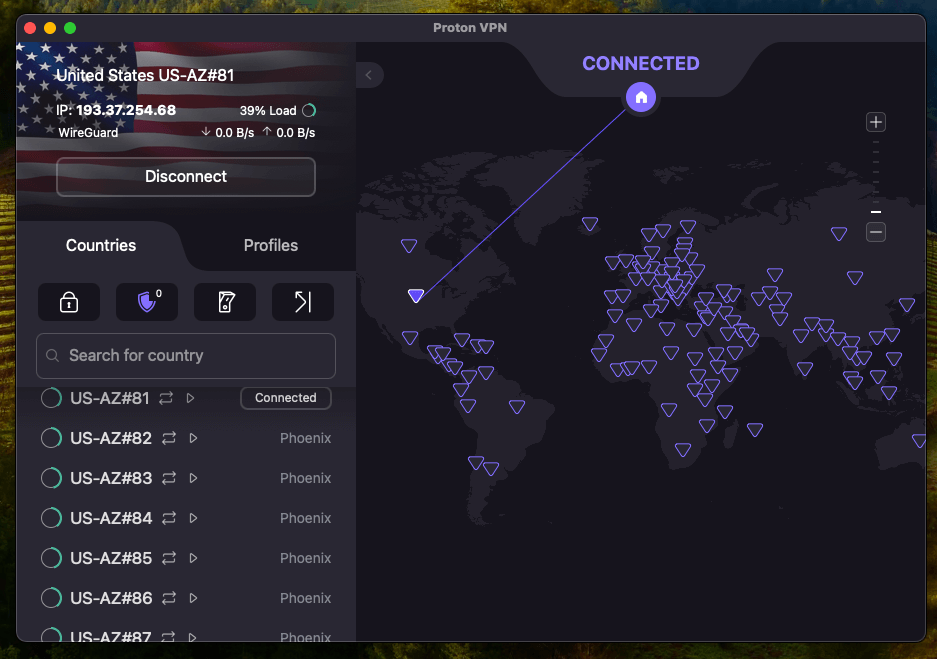Screen dimensions: 937x659
Task: Select the US-AZ#84 server row
Action: (186, 518)
